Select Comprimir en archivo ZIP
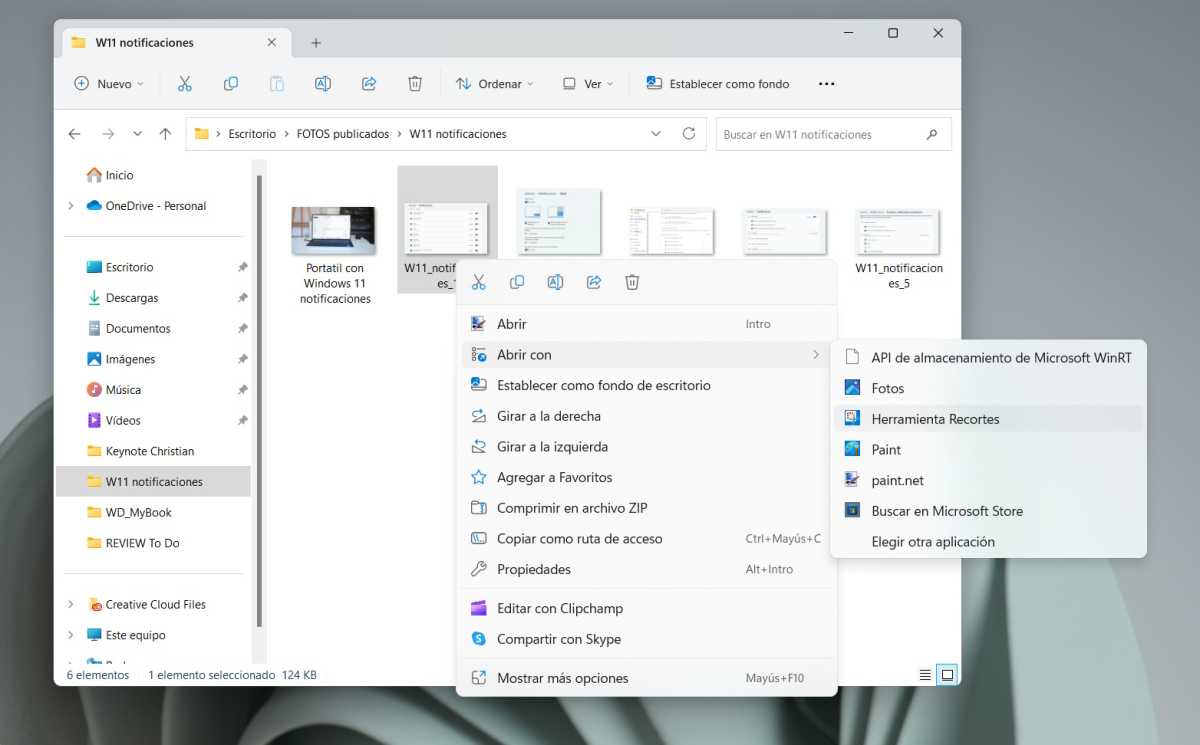This screenshot has height=745, width=1200. pos(646,508)
